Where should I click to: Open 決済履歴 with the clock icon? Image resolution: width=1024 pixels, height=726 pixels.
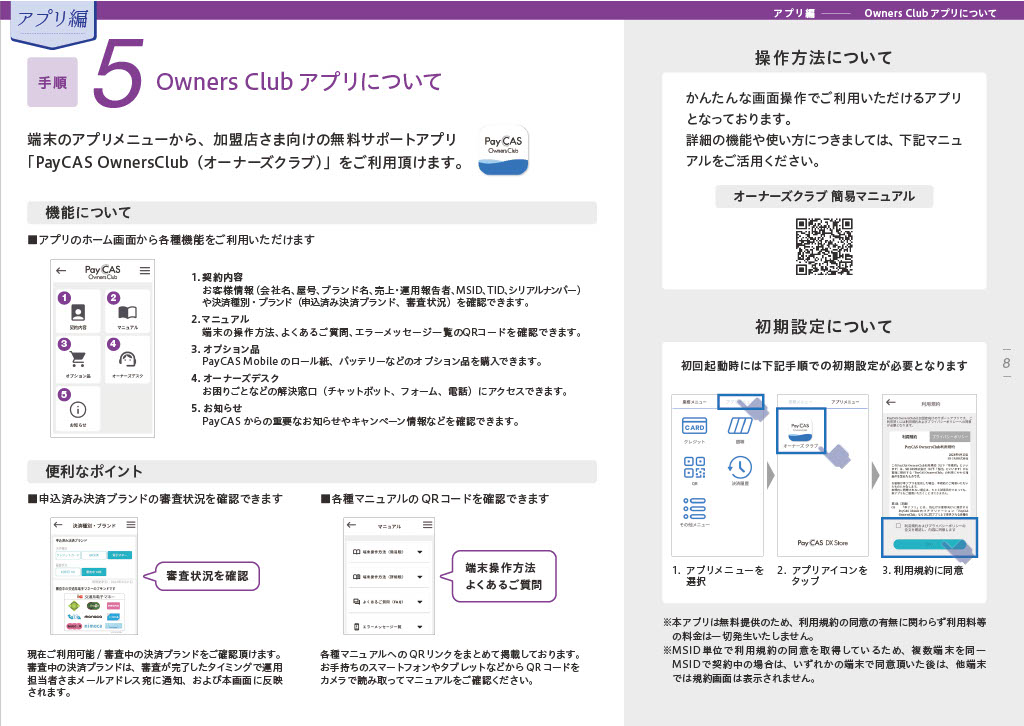point(741,469)
